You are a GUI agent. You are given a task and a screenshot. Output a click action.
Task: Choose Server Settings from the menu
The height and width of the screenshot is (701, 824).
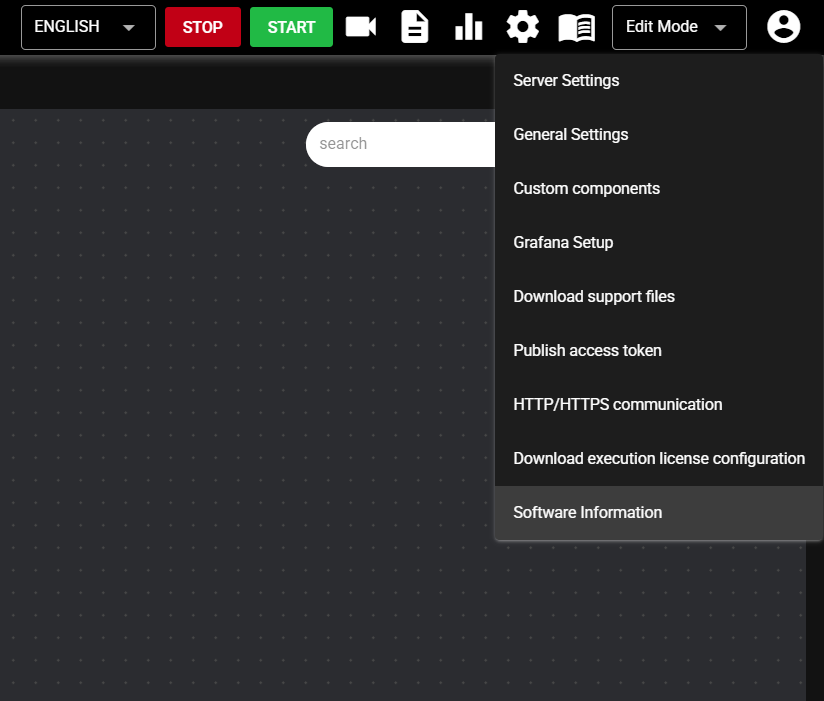click(566, 80)
